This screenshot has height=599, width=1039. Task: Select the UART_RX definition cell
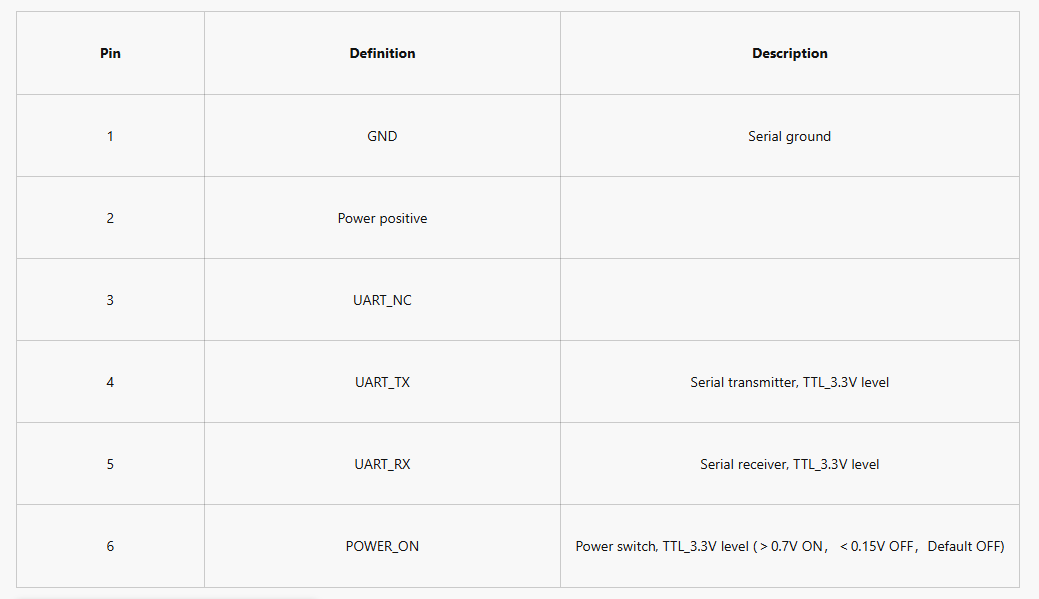click(382, 464)
